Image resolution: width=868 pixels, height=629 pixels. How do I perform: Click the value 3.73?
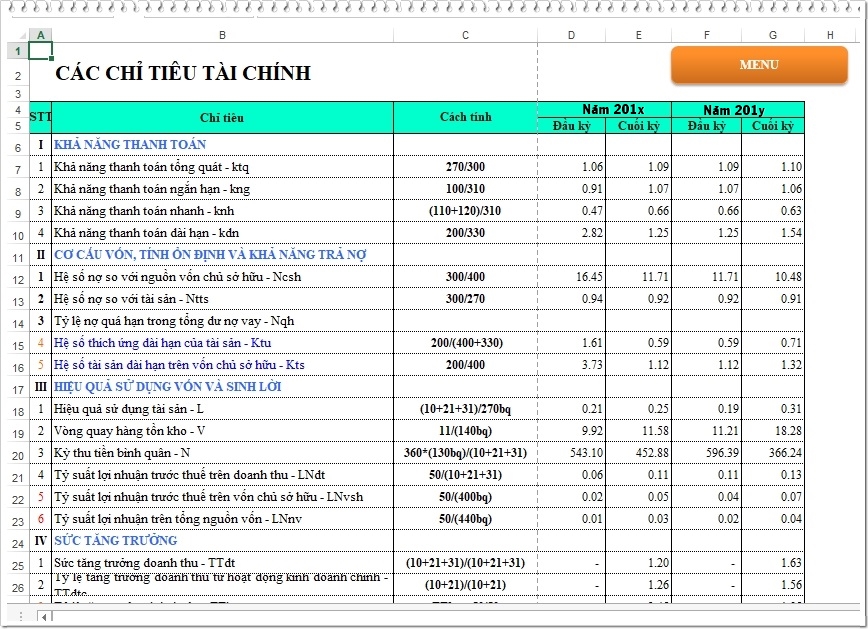click(592, 365)
